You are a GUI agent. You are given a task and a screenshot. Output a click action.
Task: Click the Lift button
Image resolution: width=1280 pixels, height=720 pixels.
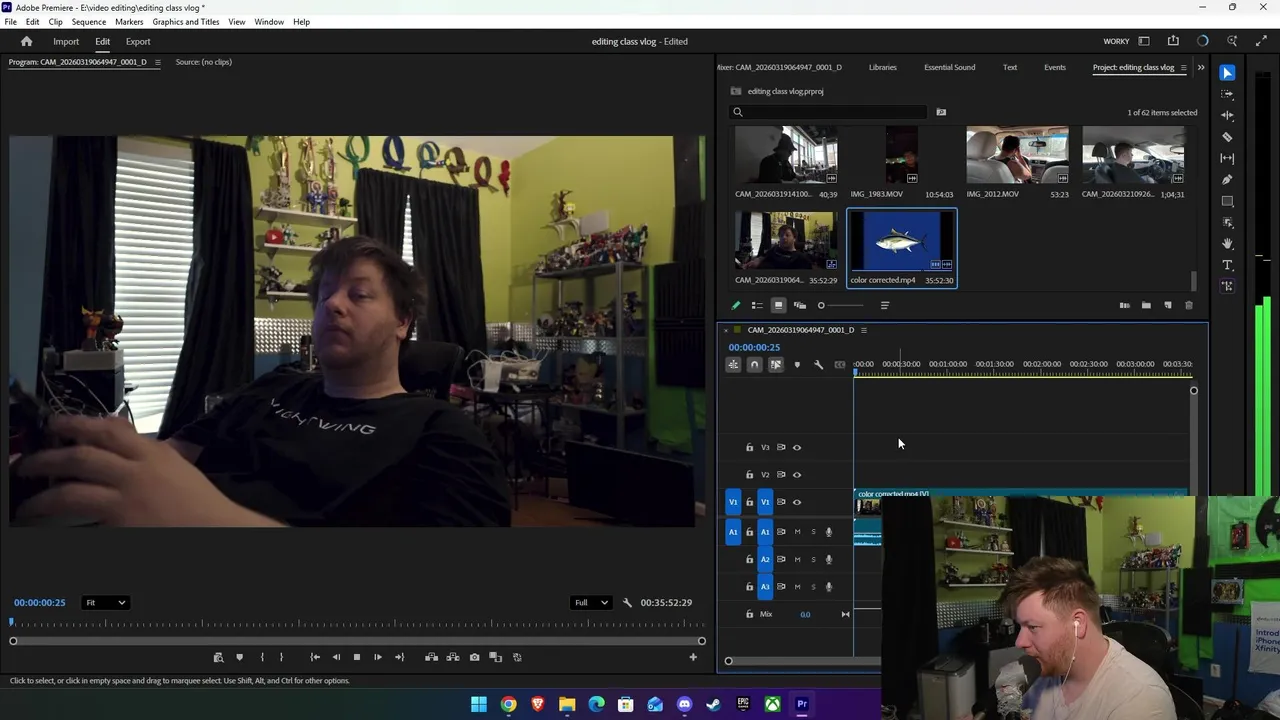pyautogui.click(x=431, y=657)
